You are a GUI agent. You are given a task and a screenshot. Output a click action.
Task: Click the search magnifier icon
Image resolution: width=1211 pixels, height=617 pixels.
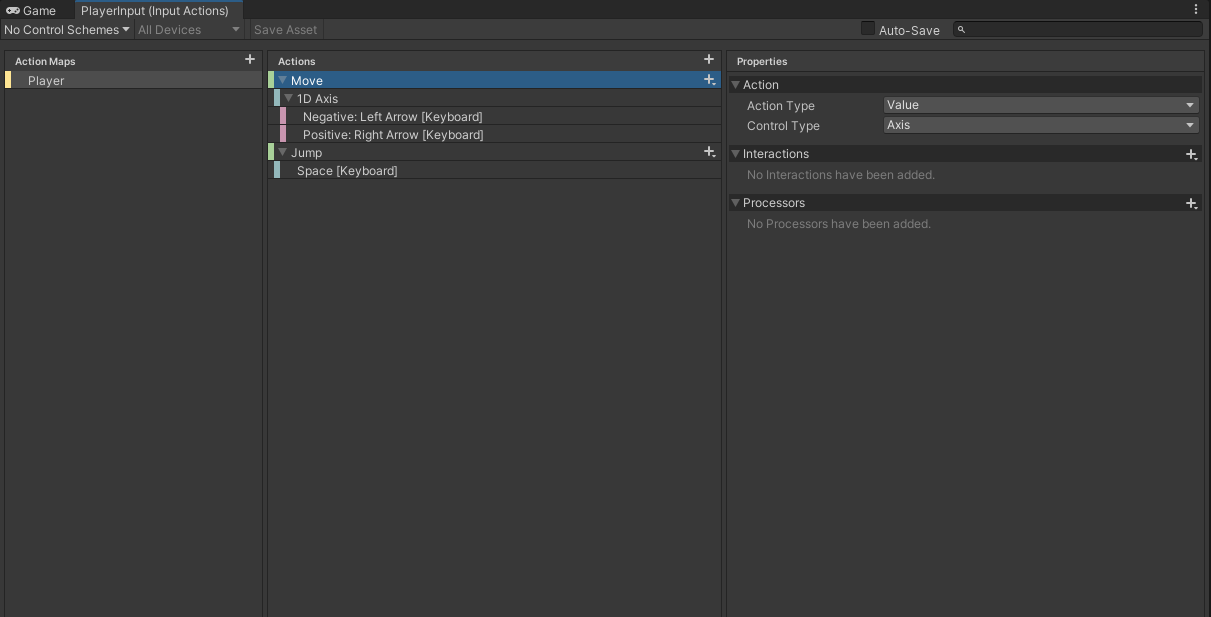click(962, 30)
